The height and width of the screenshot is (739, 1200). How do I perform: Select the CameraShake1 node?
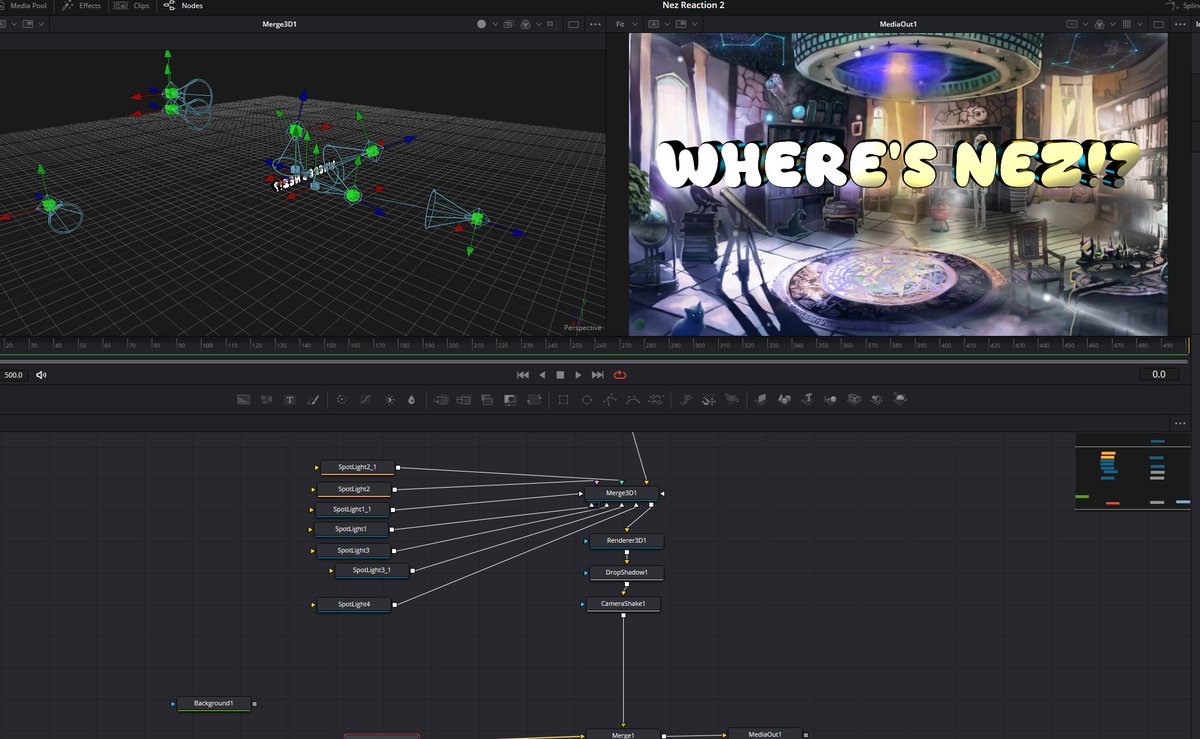[623, 604]
